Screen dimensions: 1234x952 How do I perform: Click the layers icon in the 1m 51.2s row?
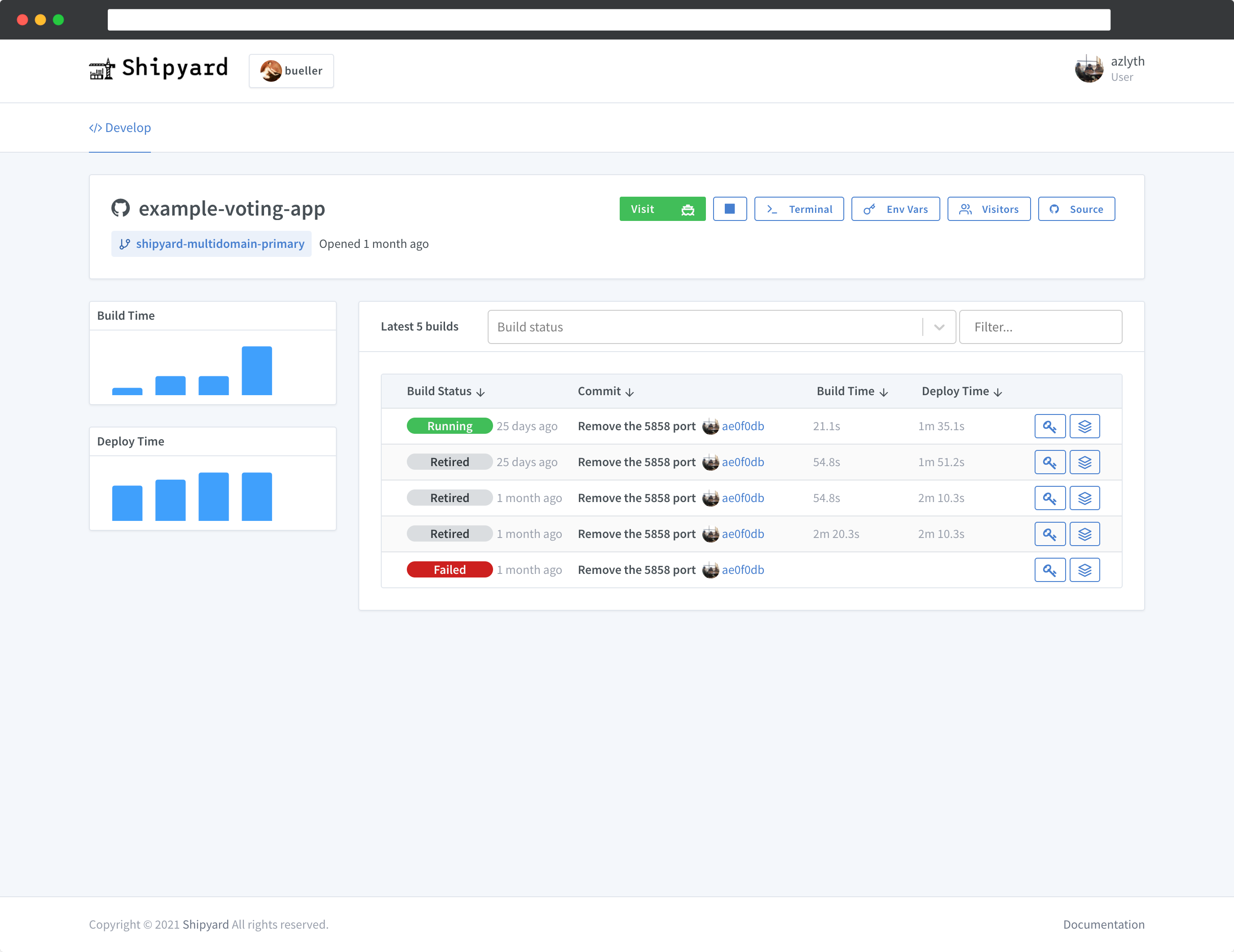(1084, 462)
